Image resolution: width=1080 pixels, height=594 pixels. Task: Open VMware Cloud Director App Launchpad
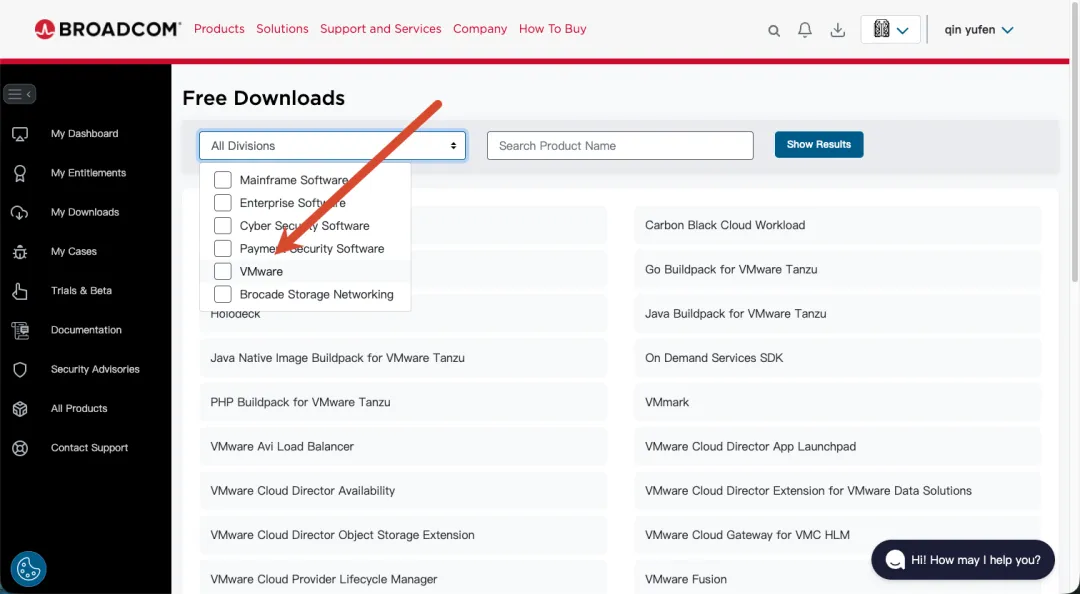pos(837,447)
